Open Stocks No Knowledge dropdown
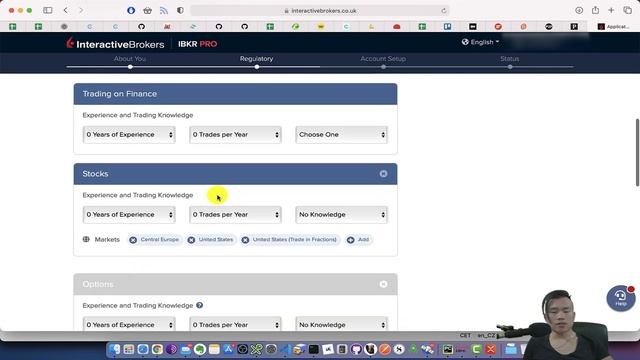640x360 pixels. click(x=341, y=215)
